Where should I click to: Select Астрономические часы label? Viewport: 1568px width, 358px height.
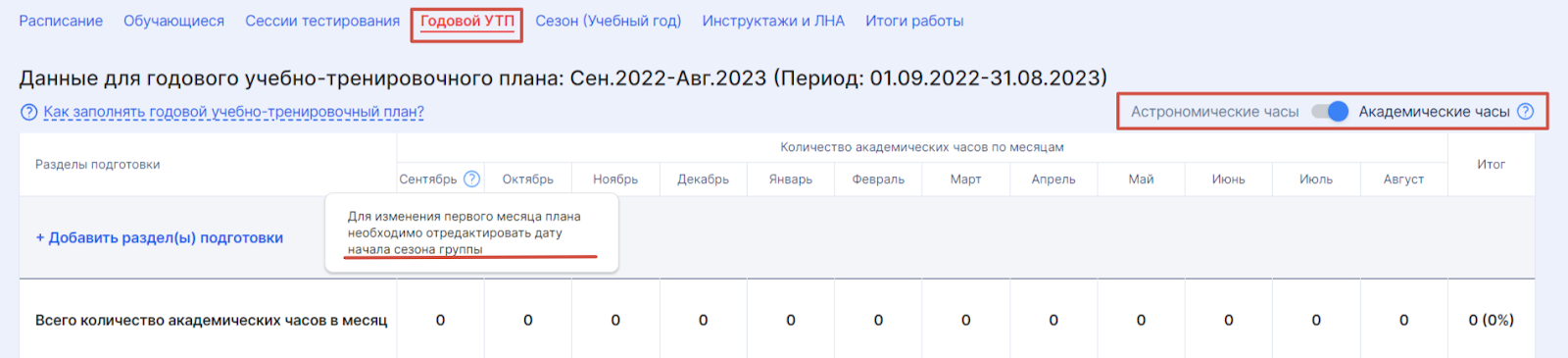(x=1214, y=112)
